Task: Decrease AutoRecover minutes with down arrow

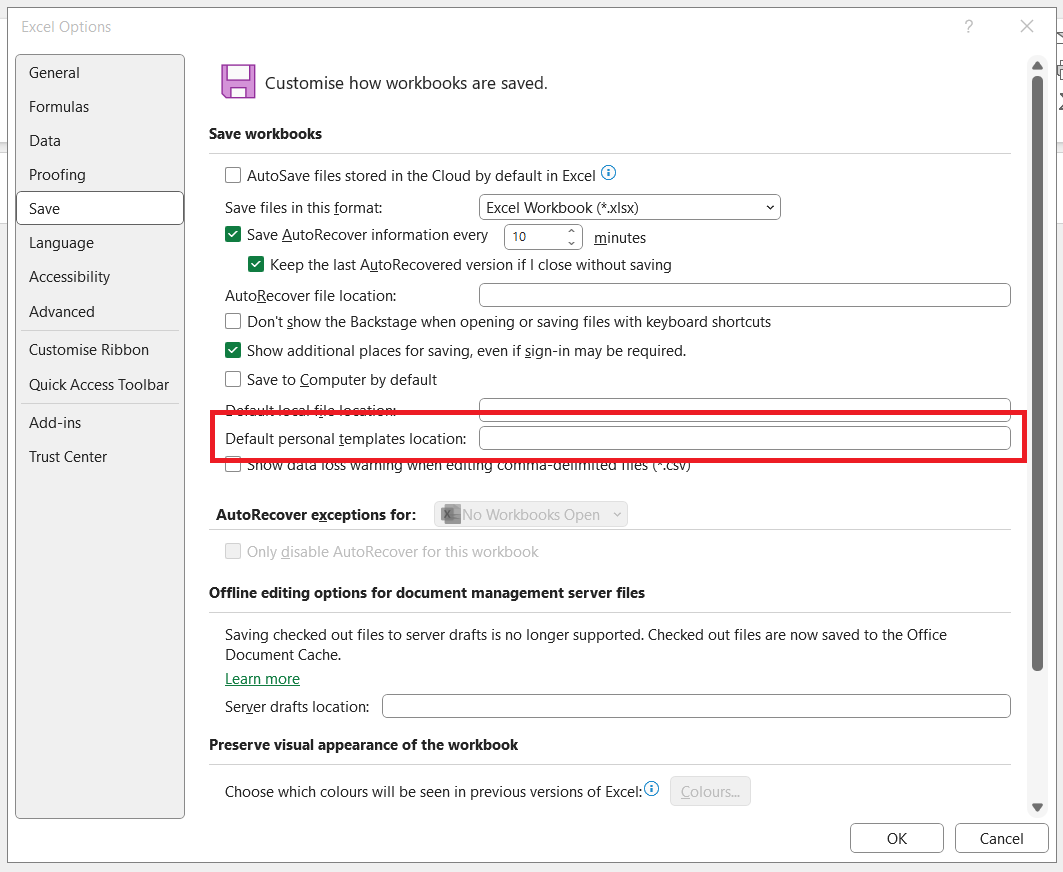Action: click(572, 243)
